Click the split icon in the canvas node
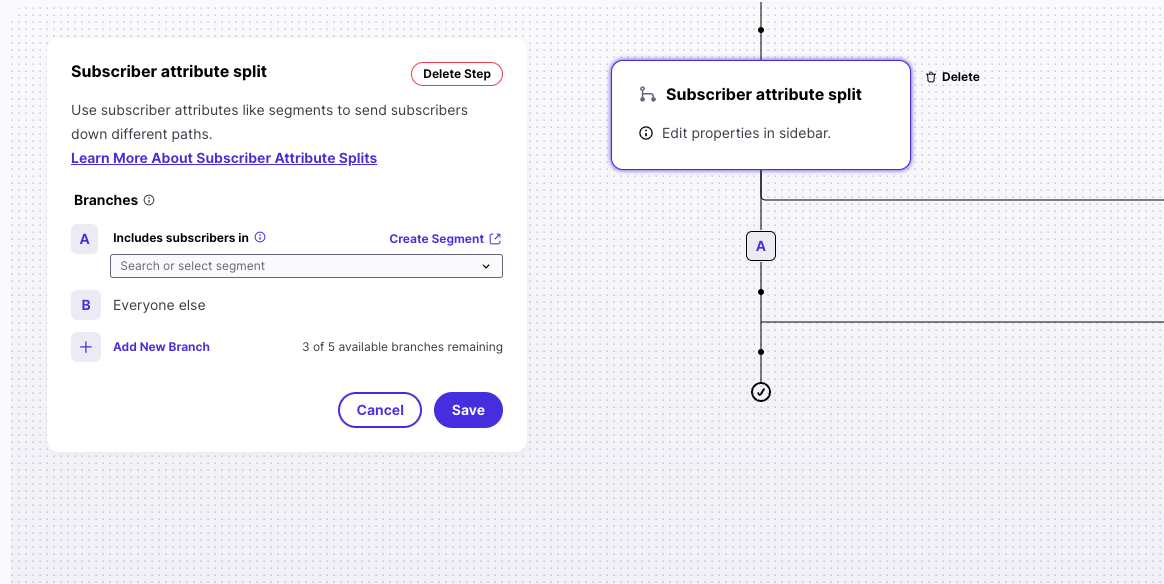This screenshot has width=1164, height=584. (x=647, y=94)
